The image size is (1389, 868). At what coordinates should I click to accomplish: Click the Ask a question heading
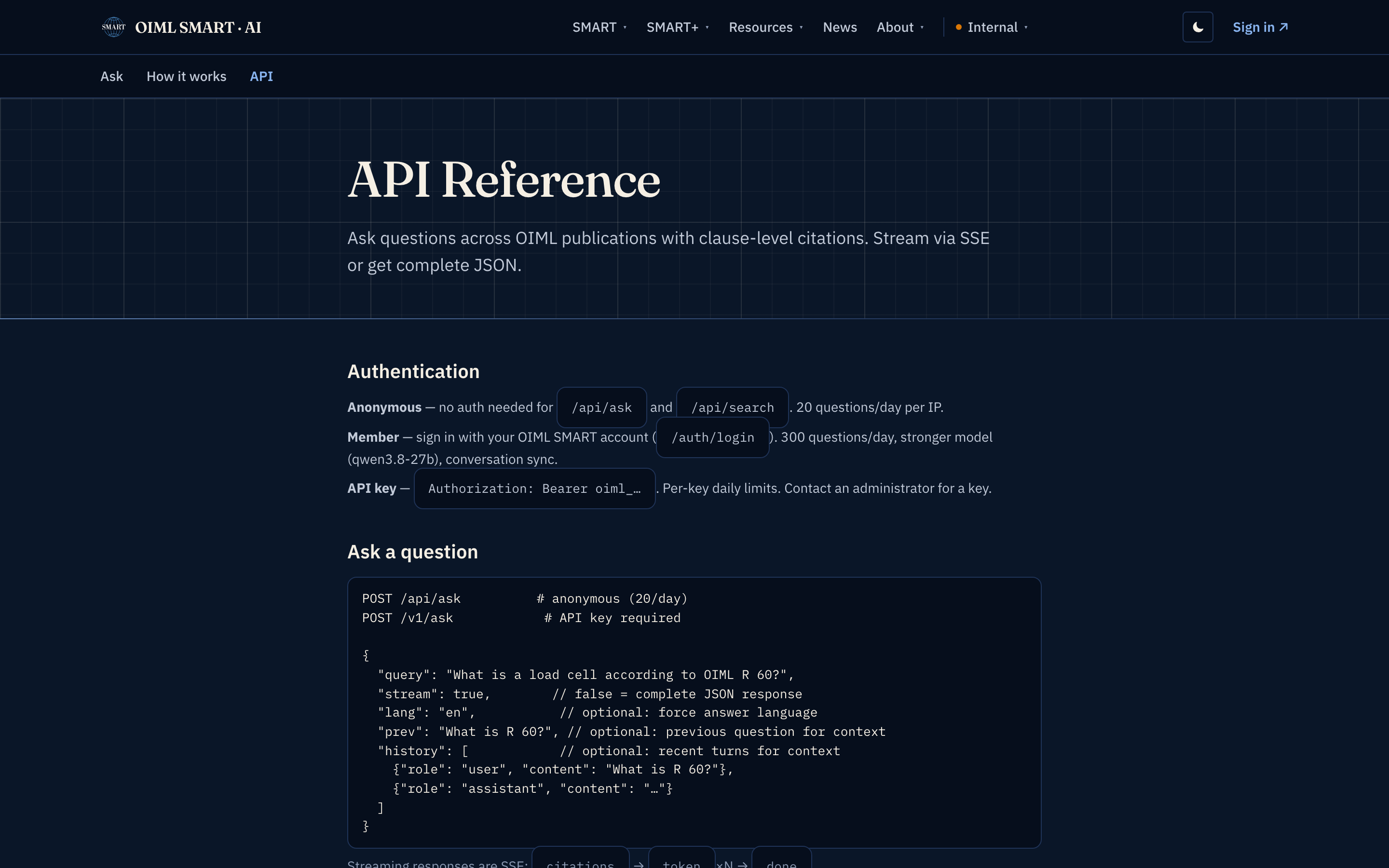tap(413, 552)
